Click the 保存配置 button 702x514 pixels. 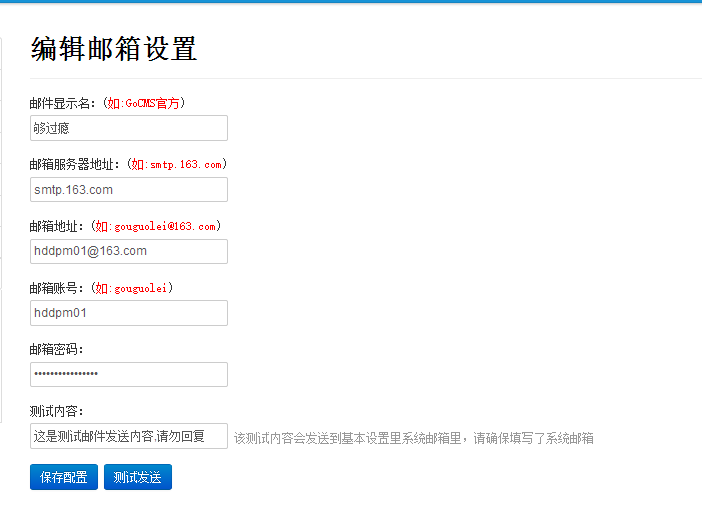click(64, 477)
